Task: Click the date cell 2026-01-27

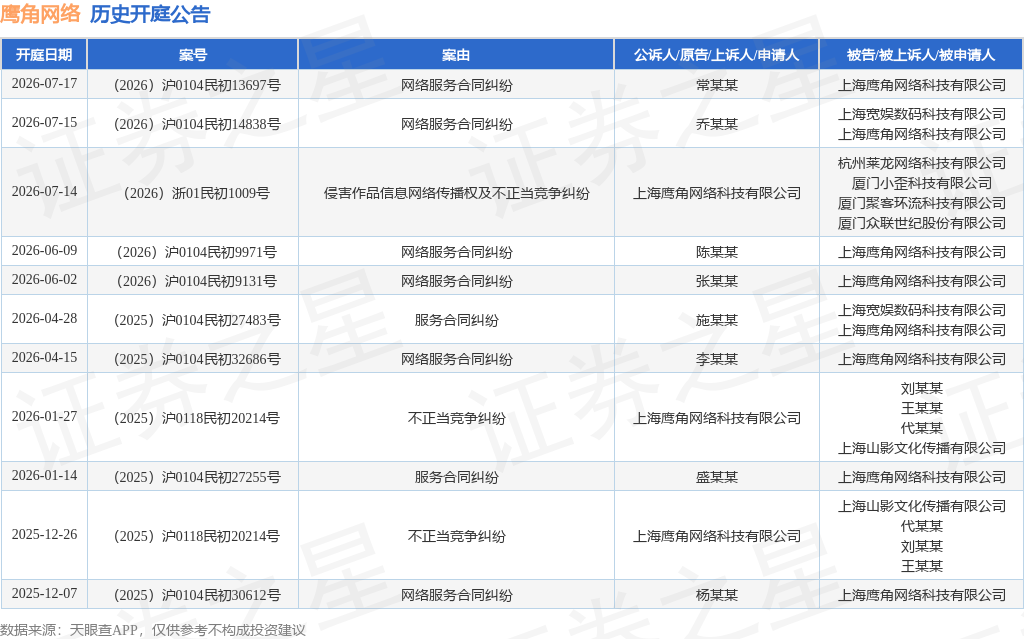Action: 44,417
